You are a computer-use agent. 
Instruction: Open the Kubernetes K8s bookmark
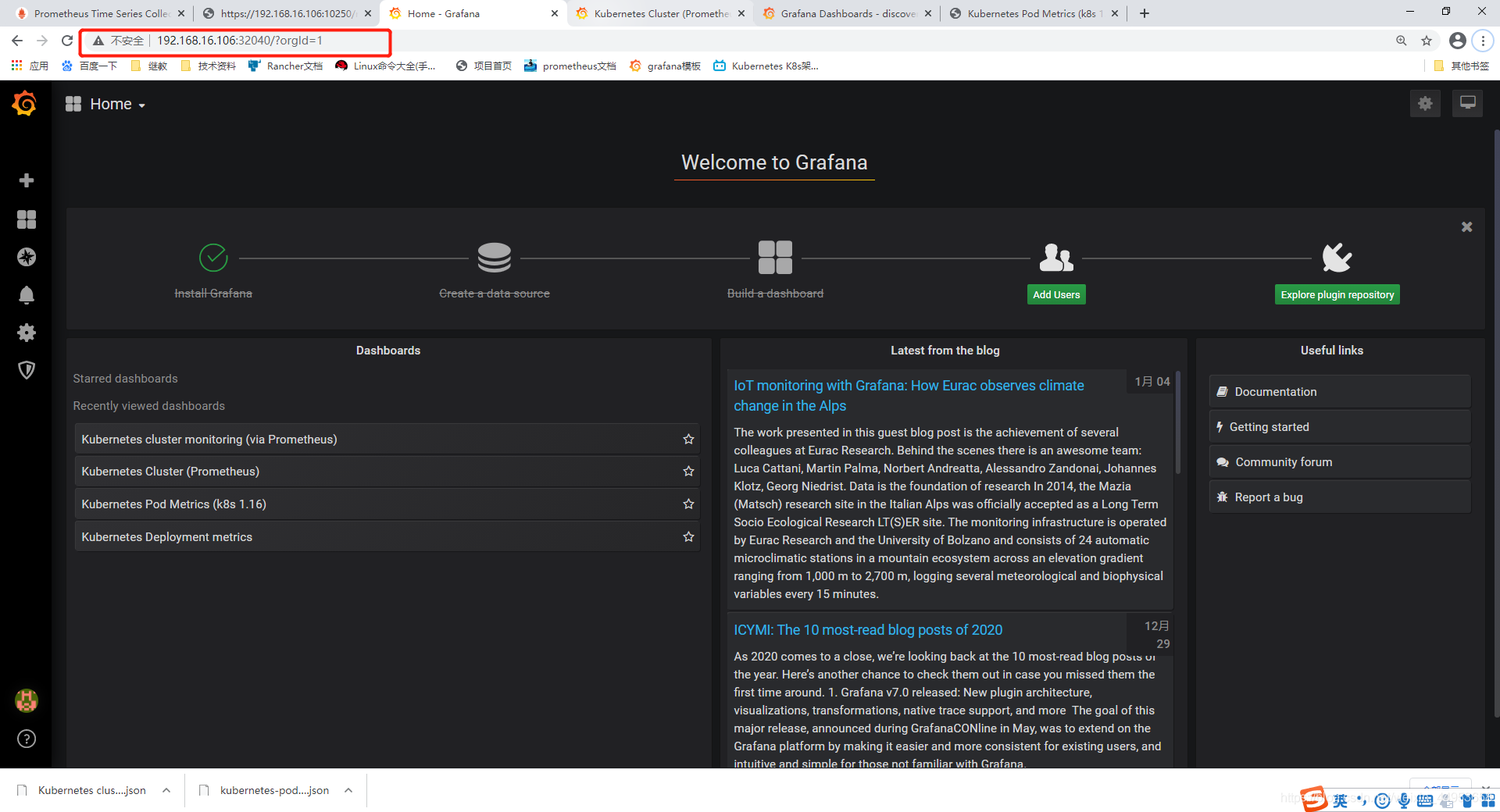[766, 66]
